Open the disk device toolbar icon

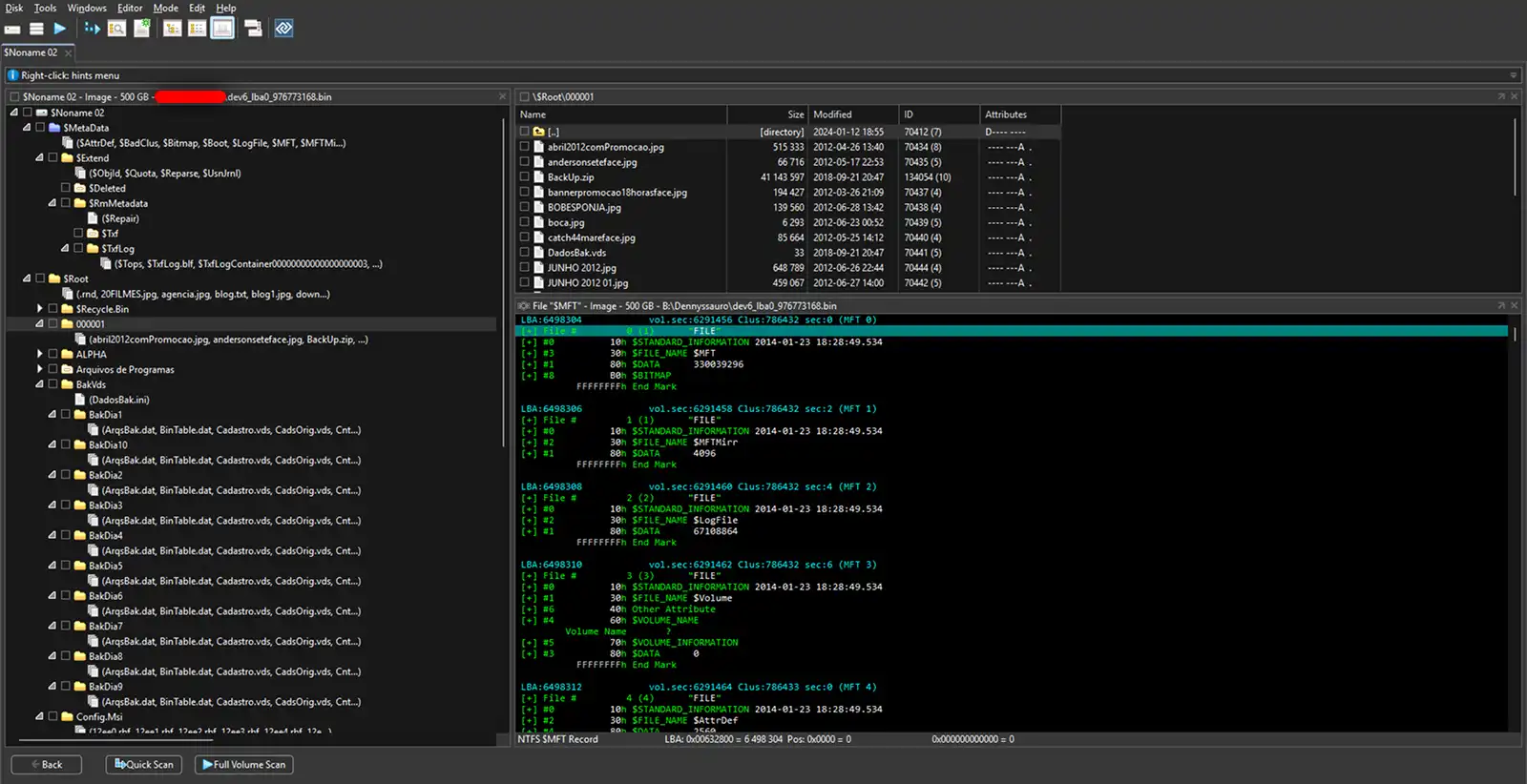[x=12, y=29]
